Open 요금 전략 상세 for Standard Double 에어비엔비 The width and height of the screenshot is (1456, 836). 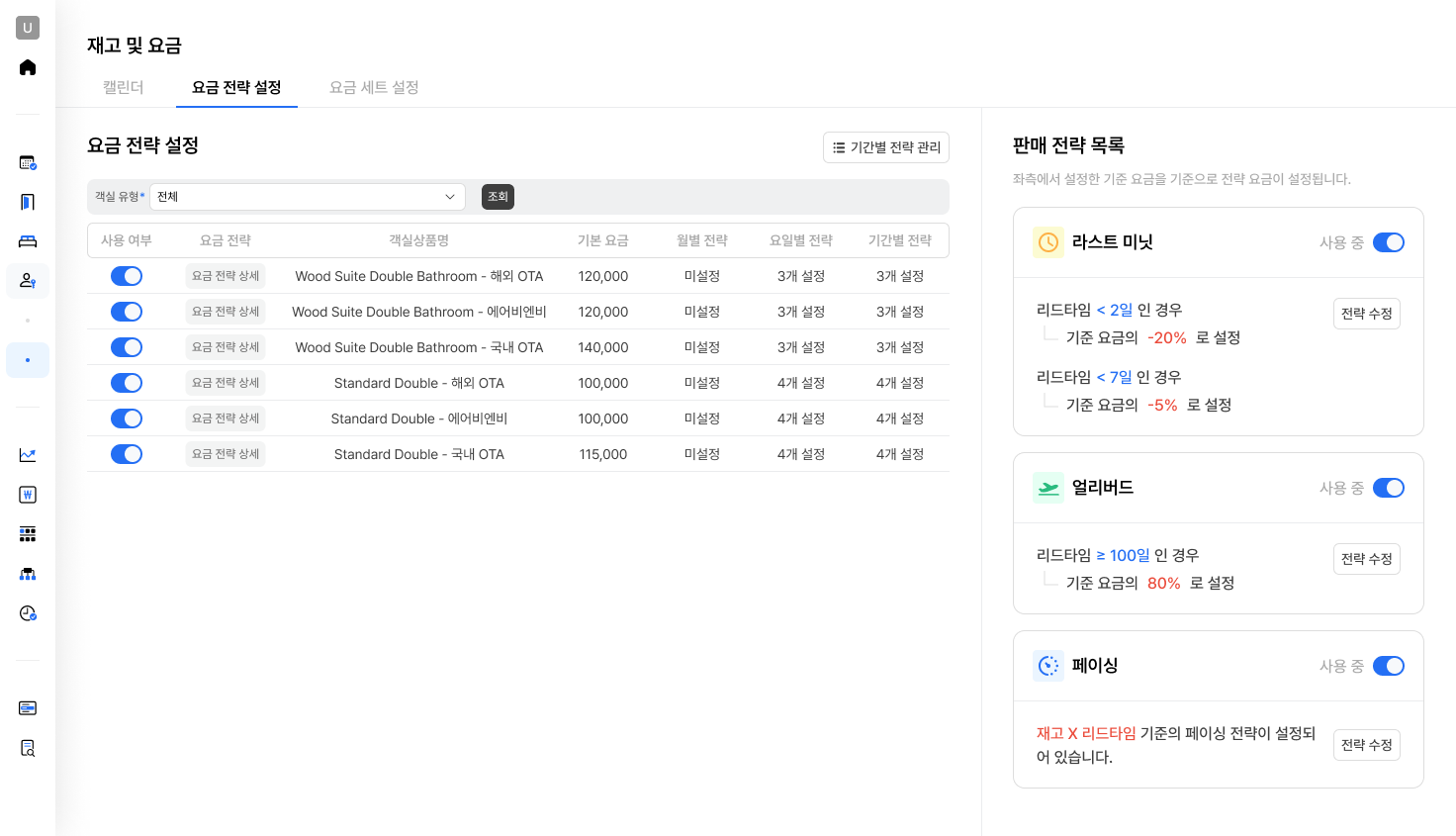(226, 418)
